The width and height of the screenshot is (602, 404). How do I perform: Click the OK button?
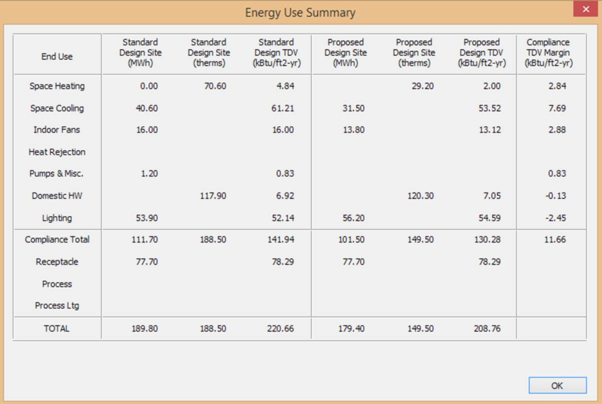point(557,385)
